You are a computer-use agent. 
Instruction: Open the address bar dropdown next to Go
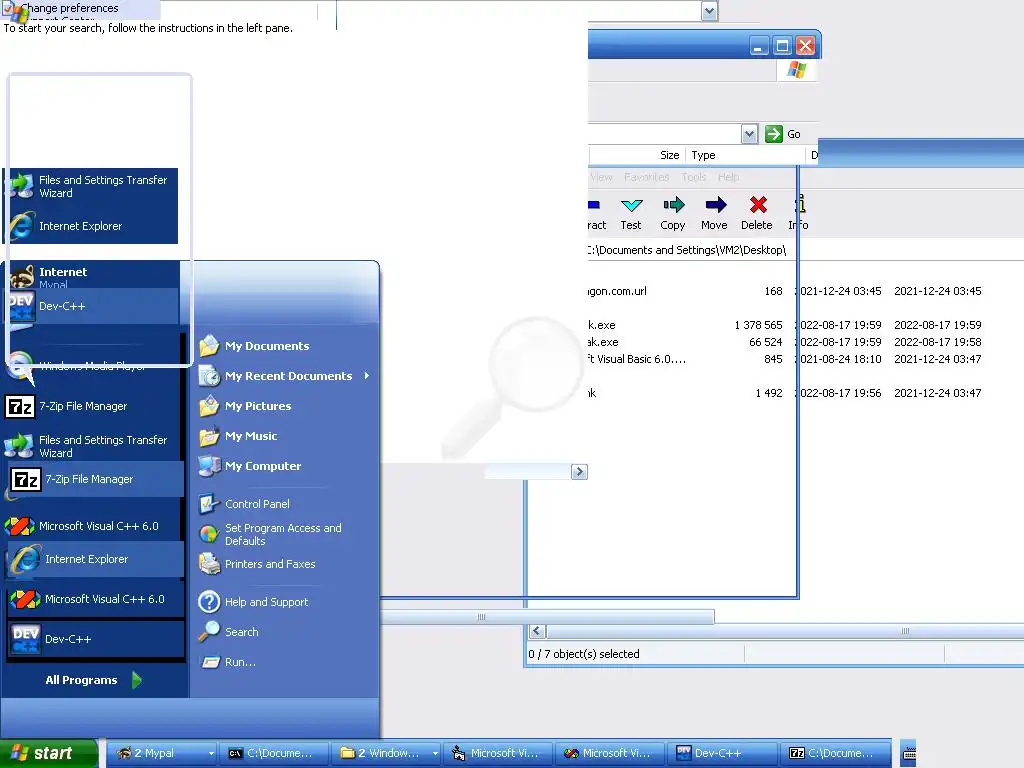[749, 134]
